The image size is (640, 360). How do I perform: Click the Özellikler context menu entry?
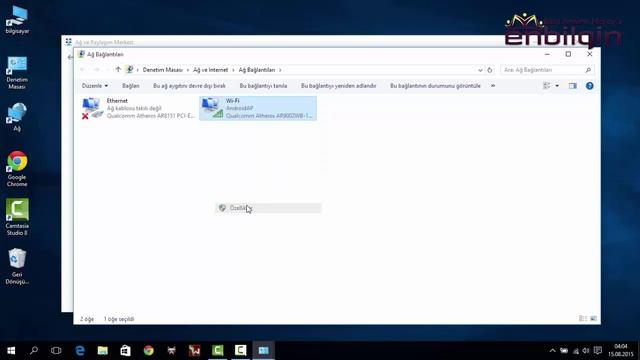click(x=268, y=208)
